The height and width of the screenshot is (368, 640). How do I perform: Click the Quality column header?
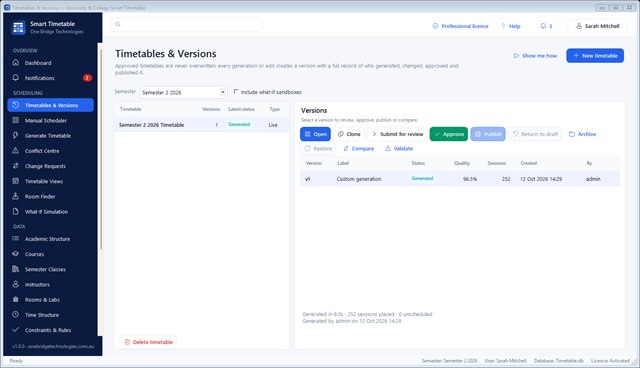pos(462,163)
